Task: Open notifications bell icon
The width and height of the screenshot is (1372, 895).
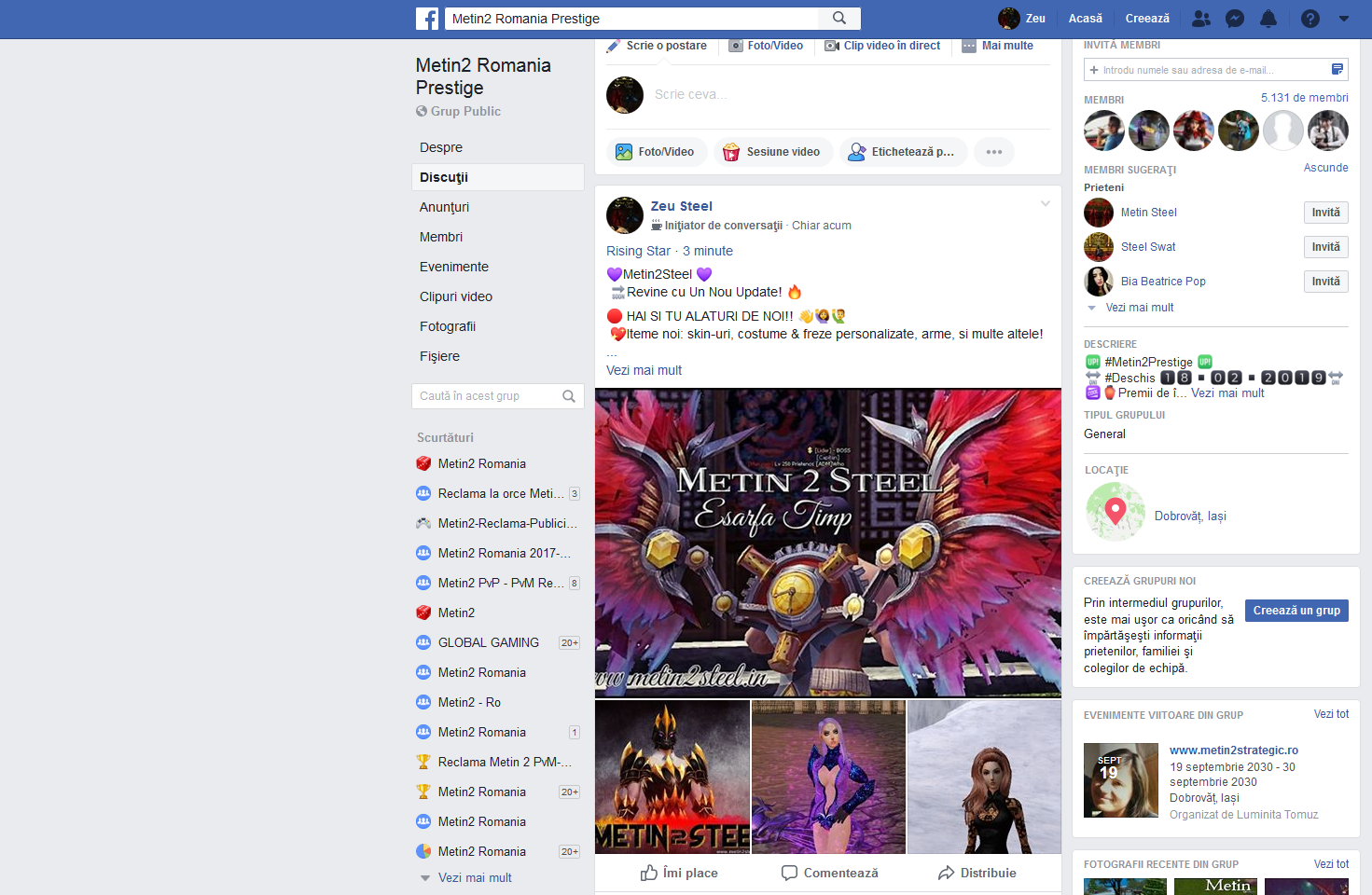Action: (1268, 19)
